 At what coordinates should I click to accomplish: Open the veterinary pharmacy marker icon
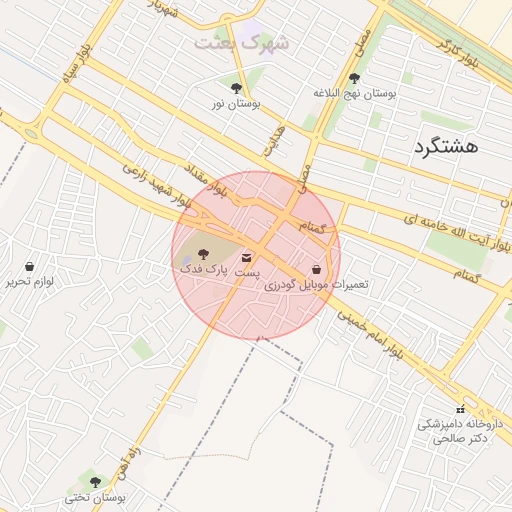pos(461,408)
